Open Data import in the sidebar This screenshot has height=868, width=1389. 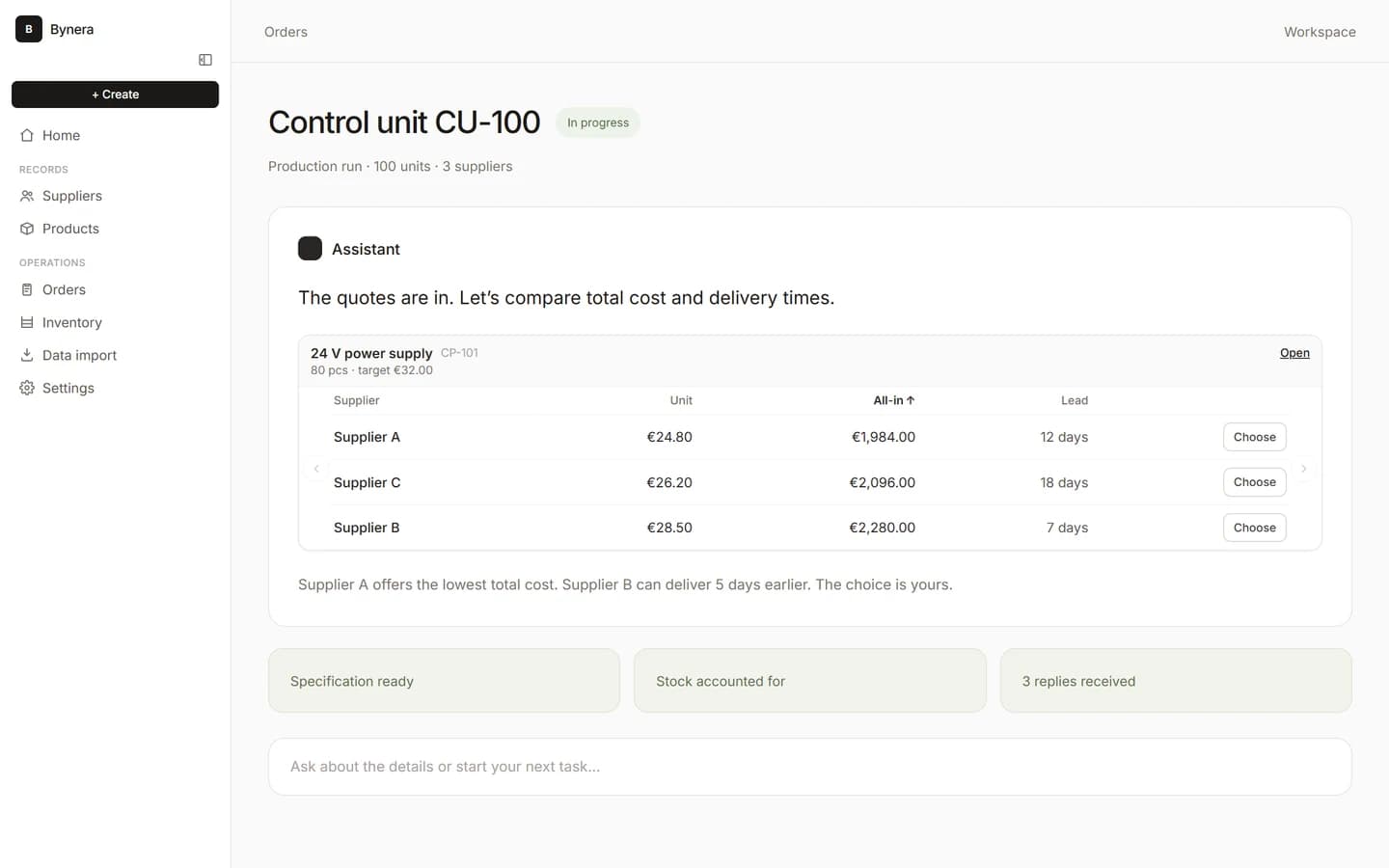point(115,355)
